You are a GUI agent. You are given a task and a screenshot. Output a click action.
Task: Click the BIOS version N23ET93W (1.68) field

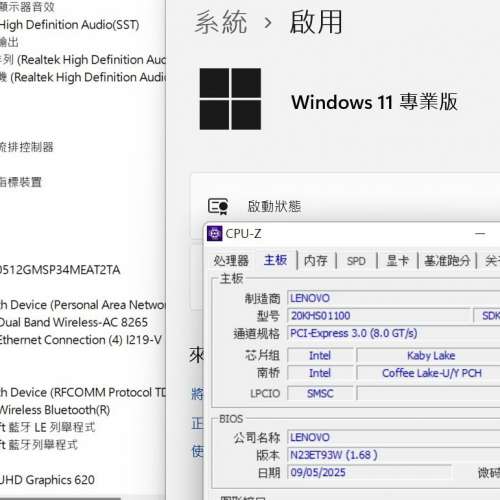click(x=394, y=455)
